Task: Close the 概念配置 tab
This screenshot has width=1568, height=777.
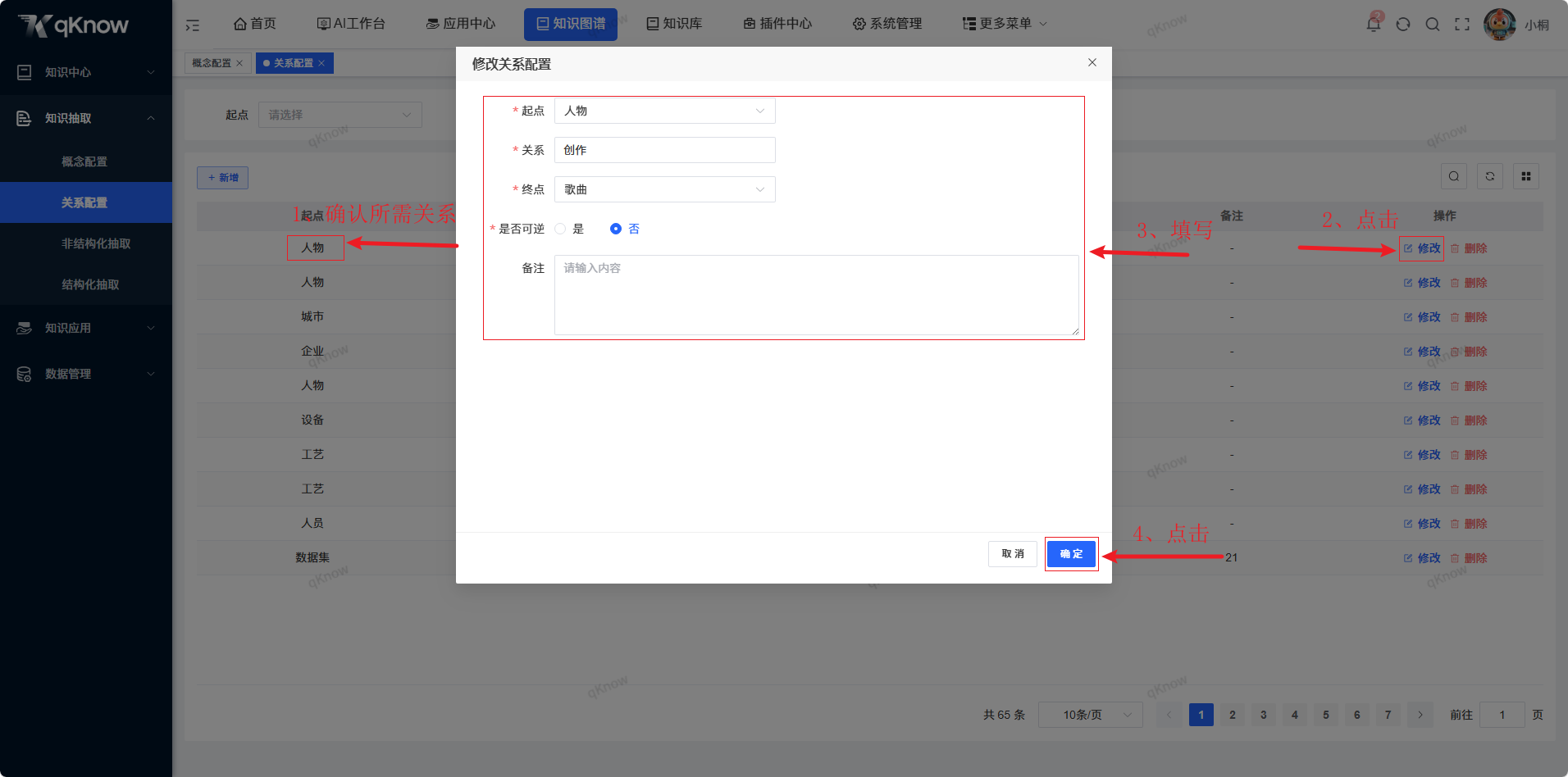Action: (x=239, y=63)
